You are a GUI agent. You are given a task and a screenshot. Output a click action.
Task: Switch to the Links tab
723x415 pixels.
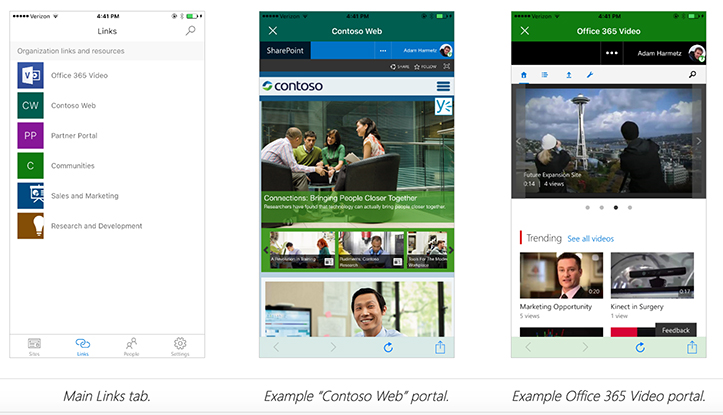tap(83, 347)
